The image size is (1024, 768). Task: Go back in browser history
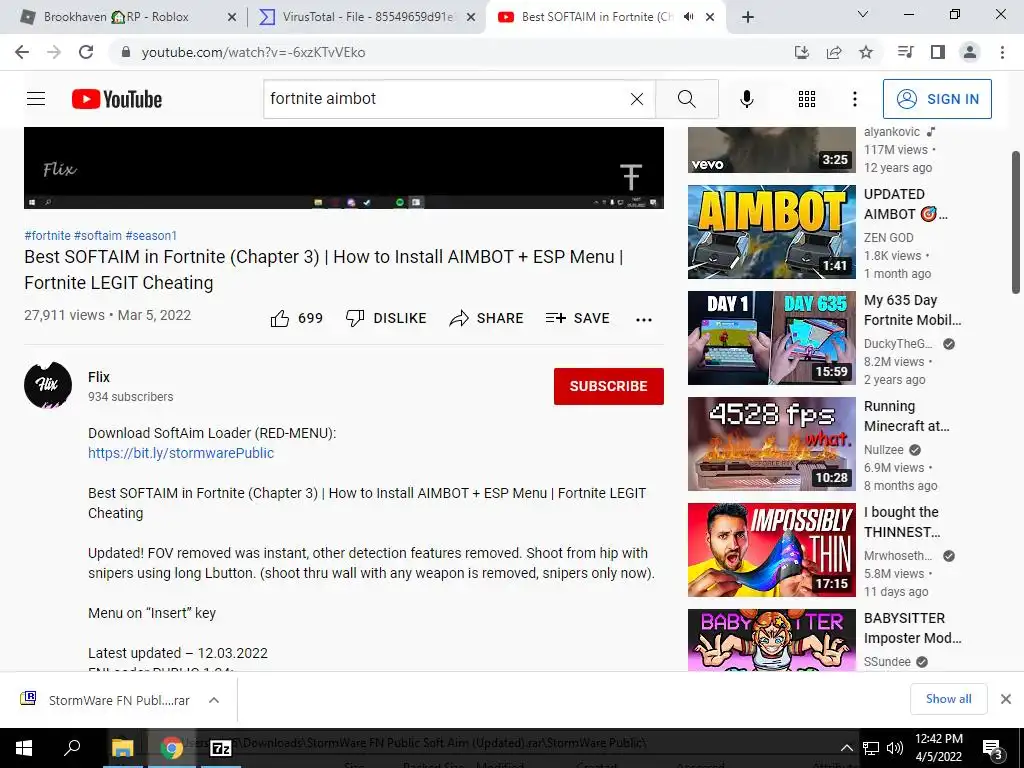click(22, 52)
